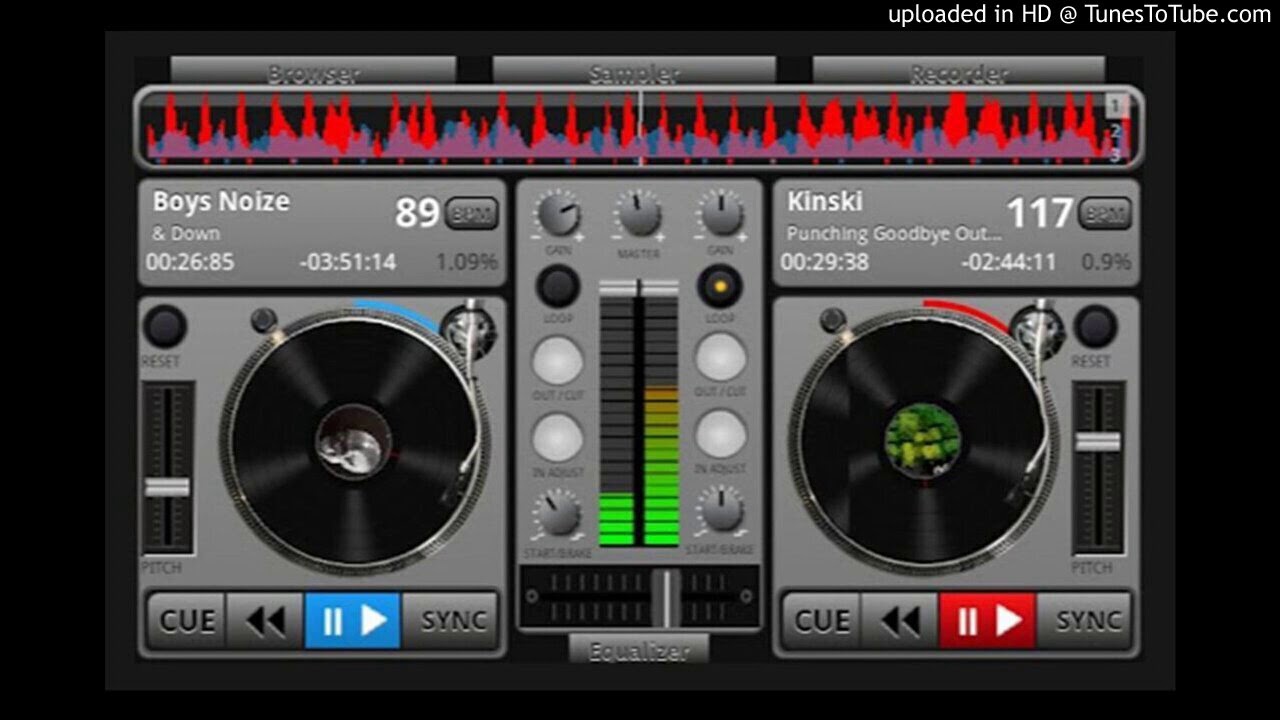Click the crossfader handle
This screenshot has width=1280, height=720.
point(666,597)
